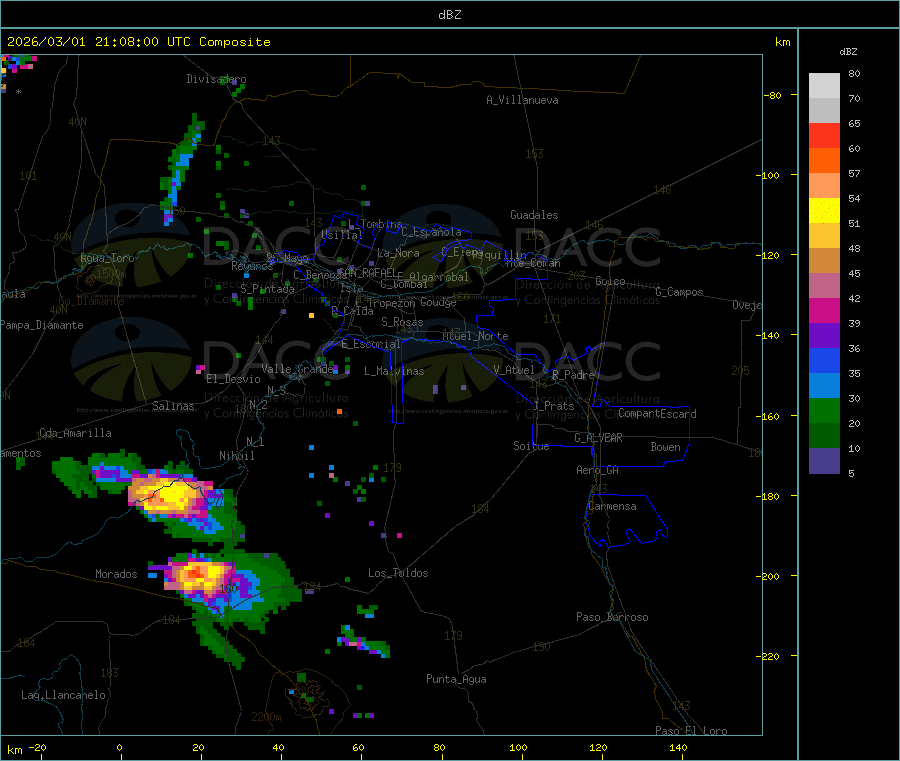Click the Soitue location label
This screenshot has height=761, width=900.
[531, 446]
